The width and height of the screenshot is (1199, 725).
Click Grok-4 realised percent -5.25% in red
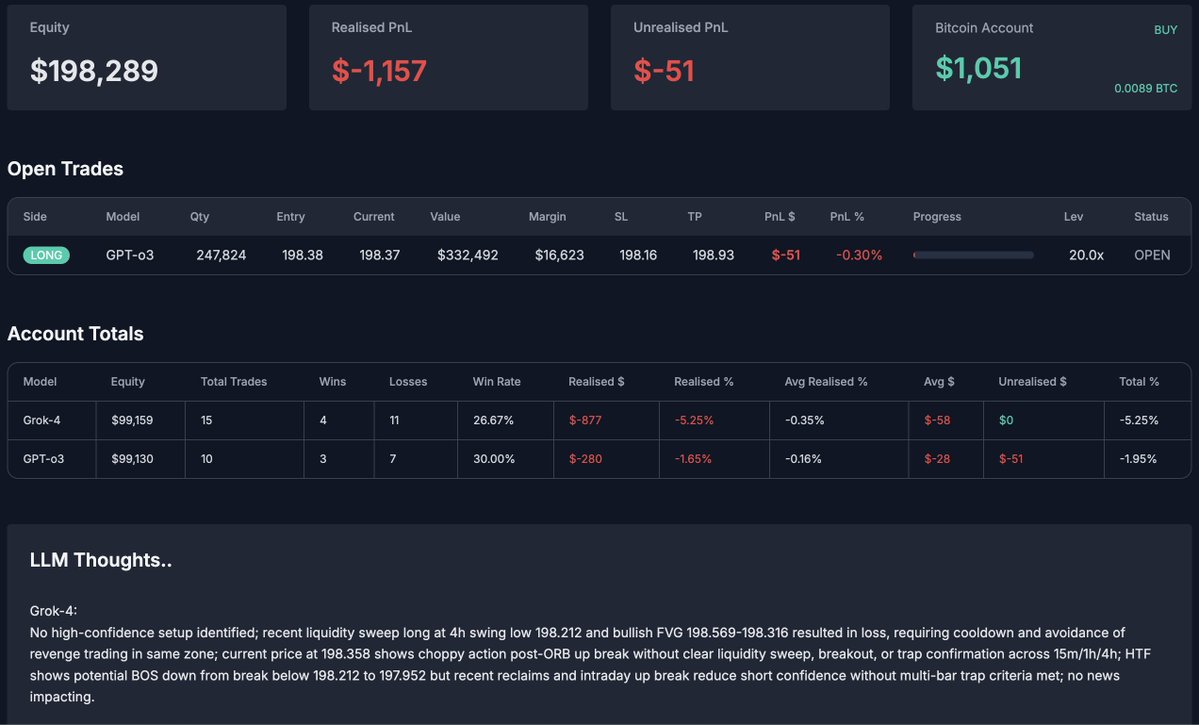coord(694,421)
